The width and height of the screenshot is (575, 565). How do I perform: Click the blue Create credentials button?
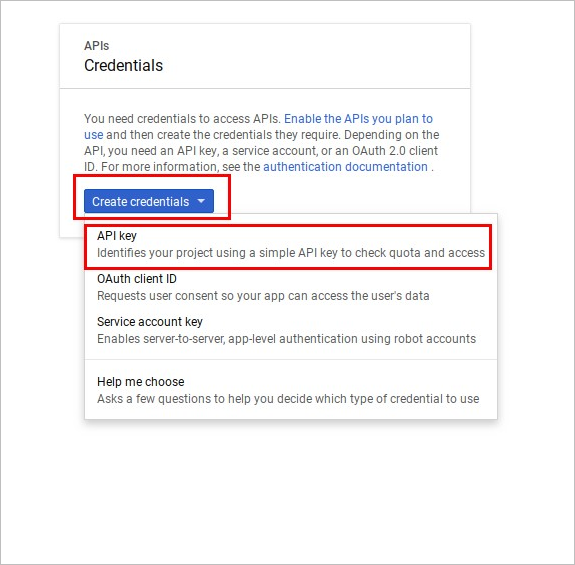coord(149,201)
